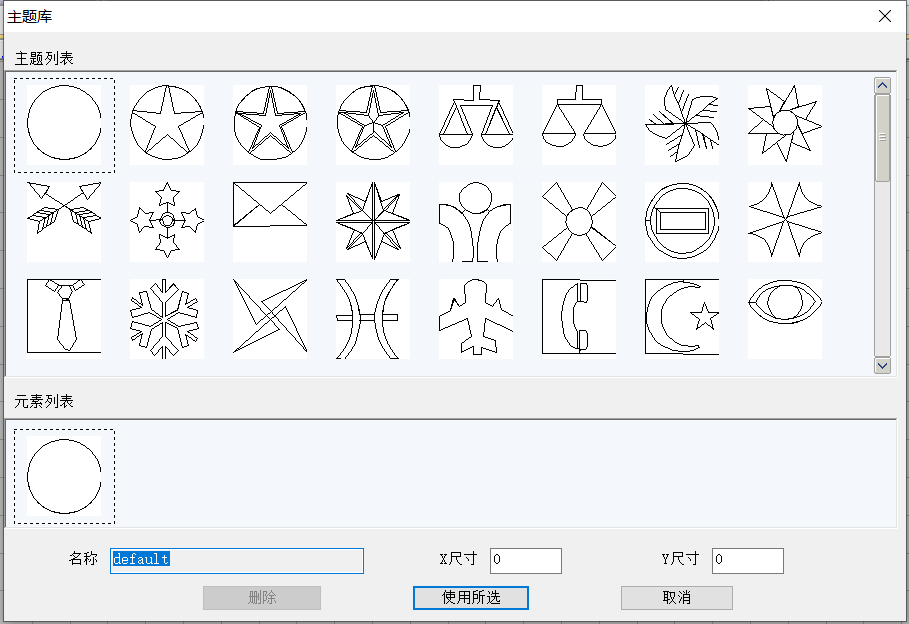
Task: Select the crescent moon and star theme
Action: click(682, 319)
